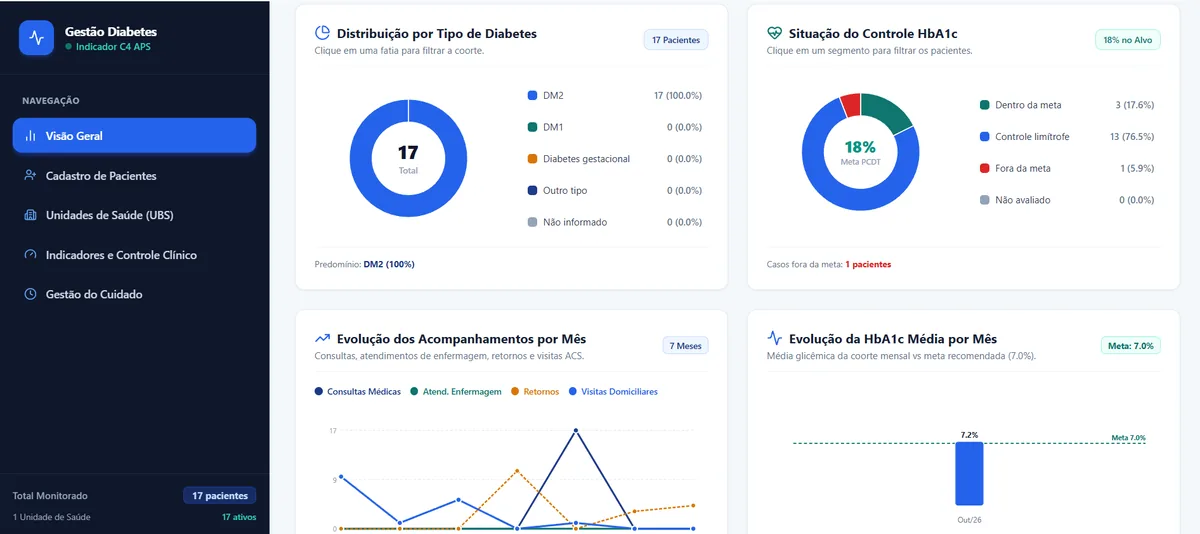Click the 18% no Alvo badge
The height and width of the screenshot is (534, 1200).
(x=1128, y=40)
